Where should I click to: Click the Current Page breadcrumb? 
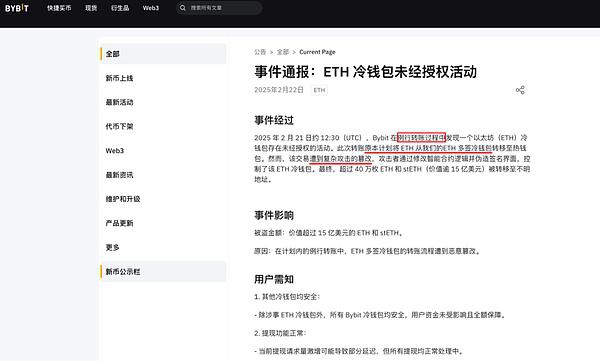click(x=317, y=52)
